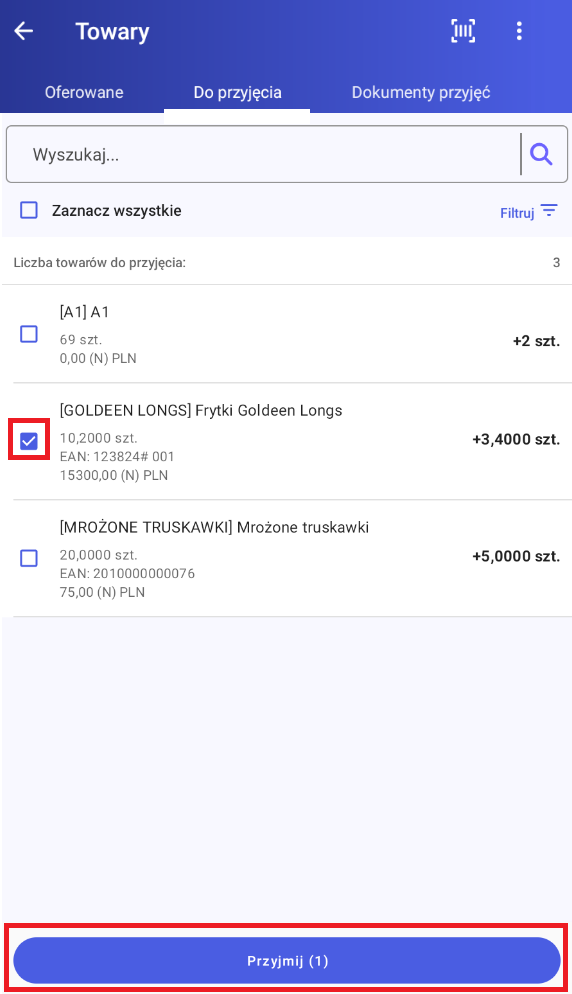
Task: Open the Dokumenty przyjęć tab
Action: pos(421,93)
